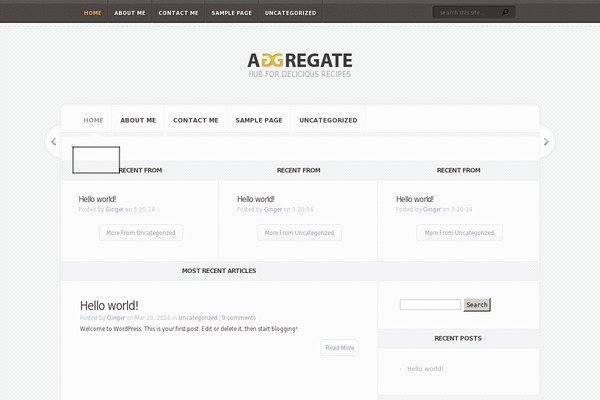Select Contact Me in main navigation
Image resolution: width=600 pixels, height=400 pixels.
pos(196,120)
